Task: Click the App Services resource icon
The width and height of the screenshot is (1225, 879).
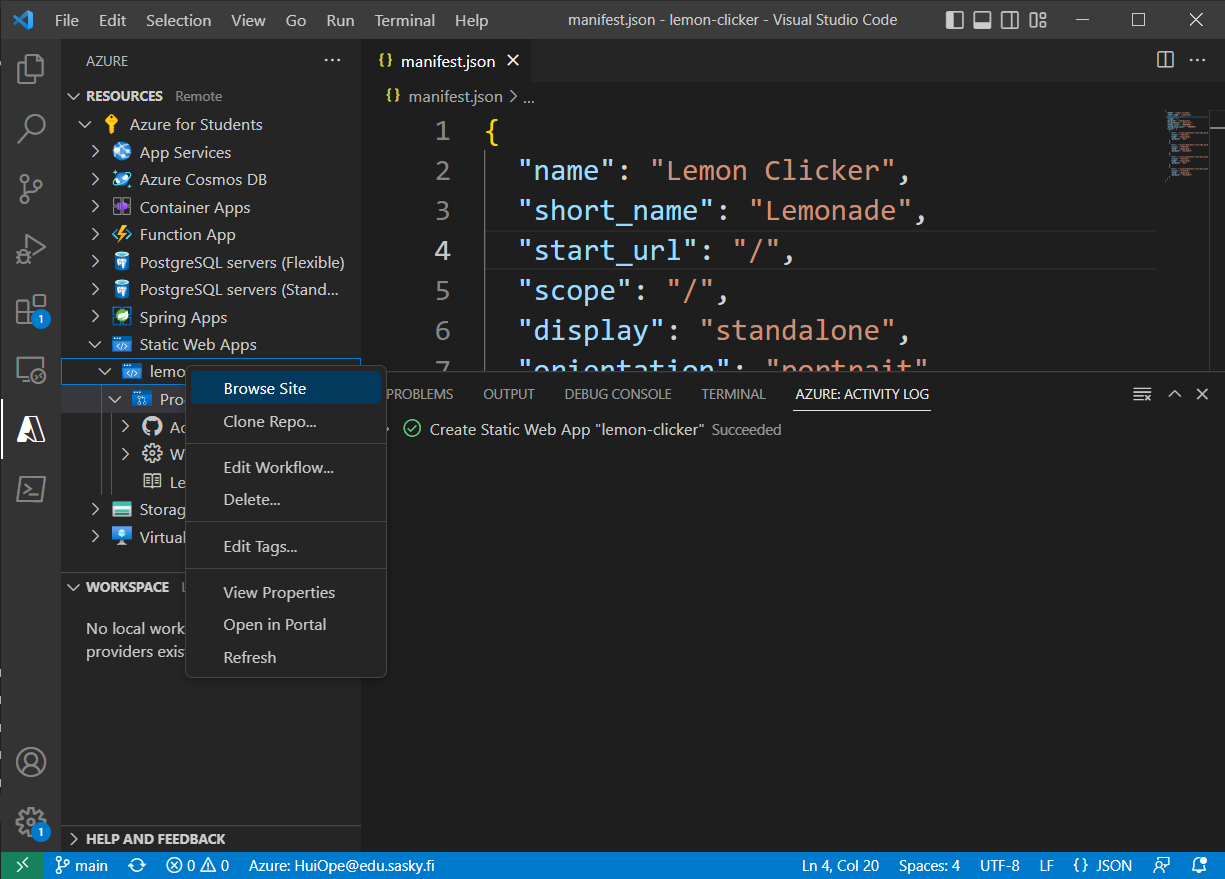Action: tap(122, 152)
